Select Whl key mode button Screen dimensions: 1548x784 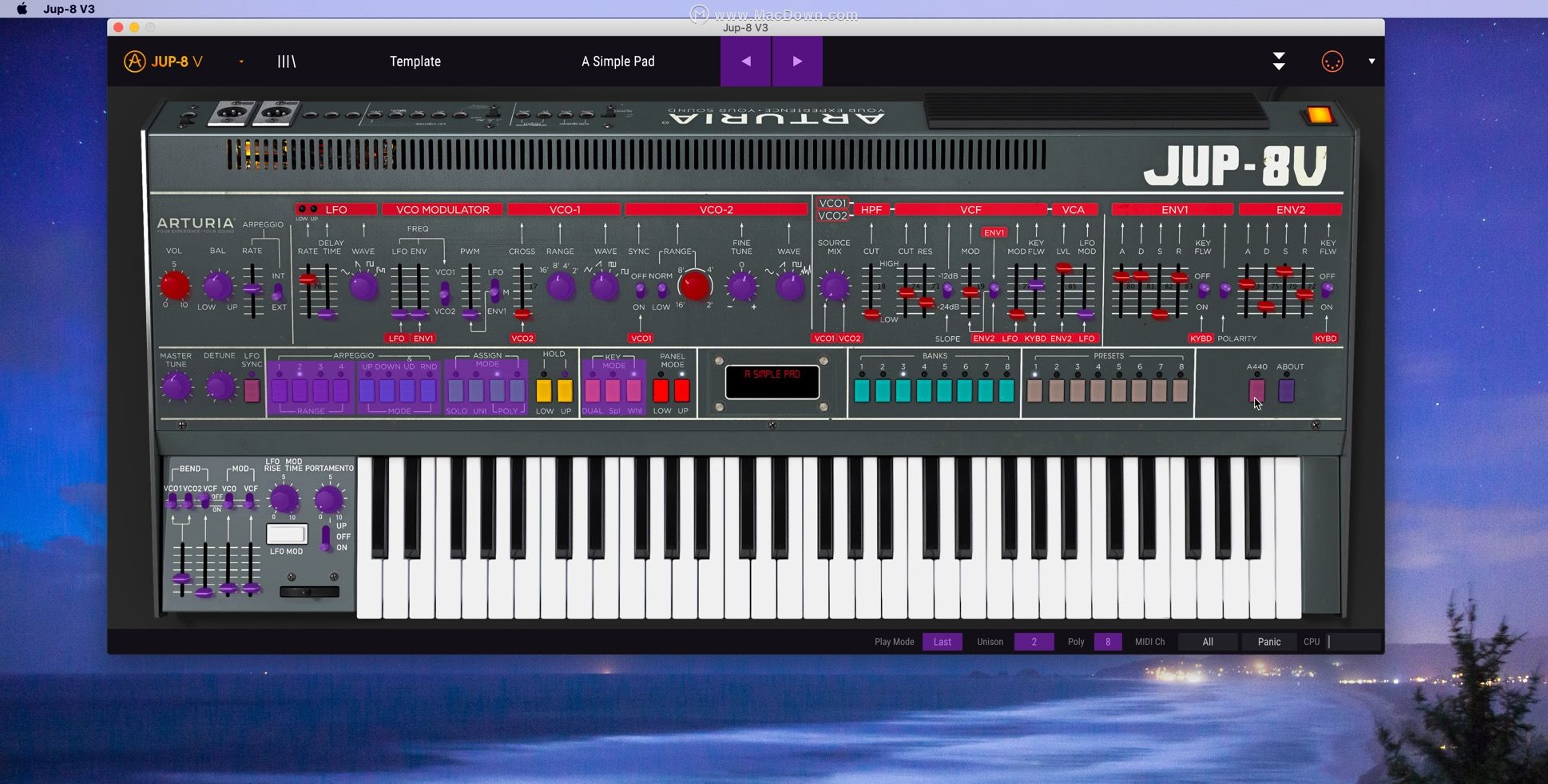tap(633, 390)
